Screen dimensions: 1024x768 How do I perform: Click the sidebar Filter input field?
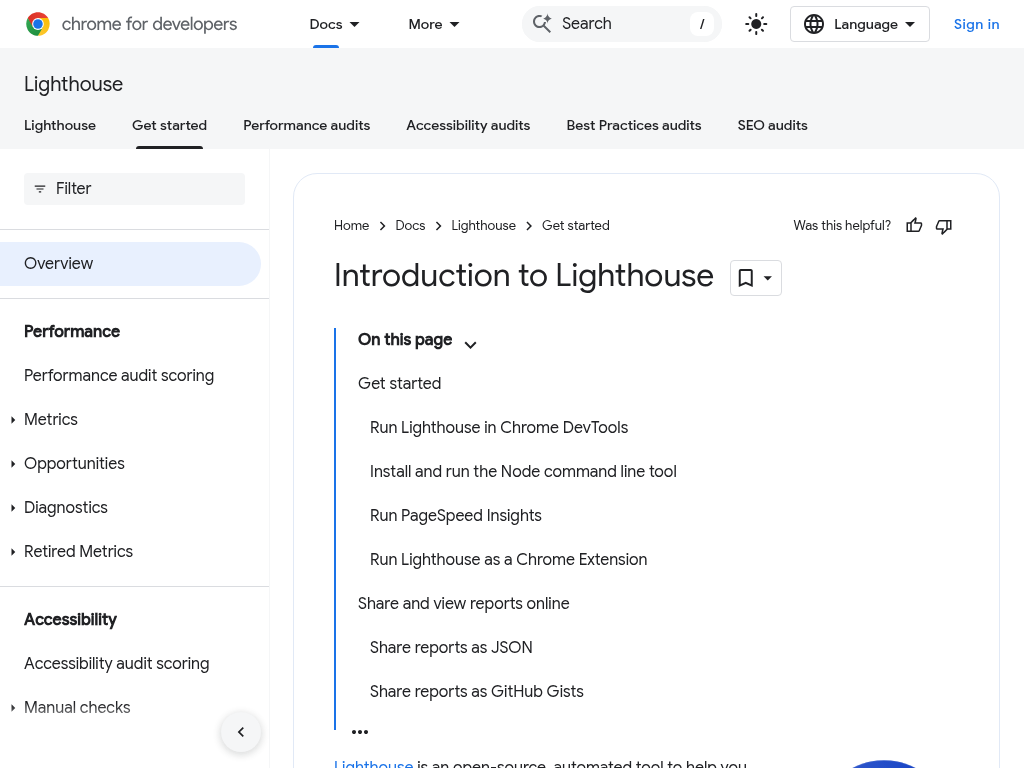pos(135,189)
